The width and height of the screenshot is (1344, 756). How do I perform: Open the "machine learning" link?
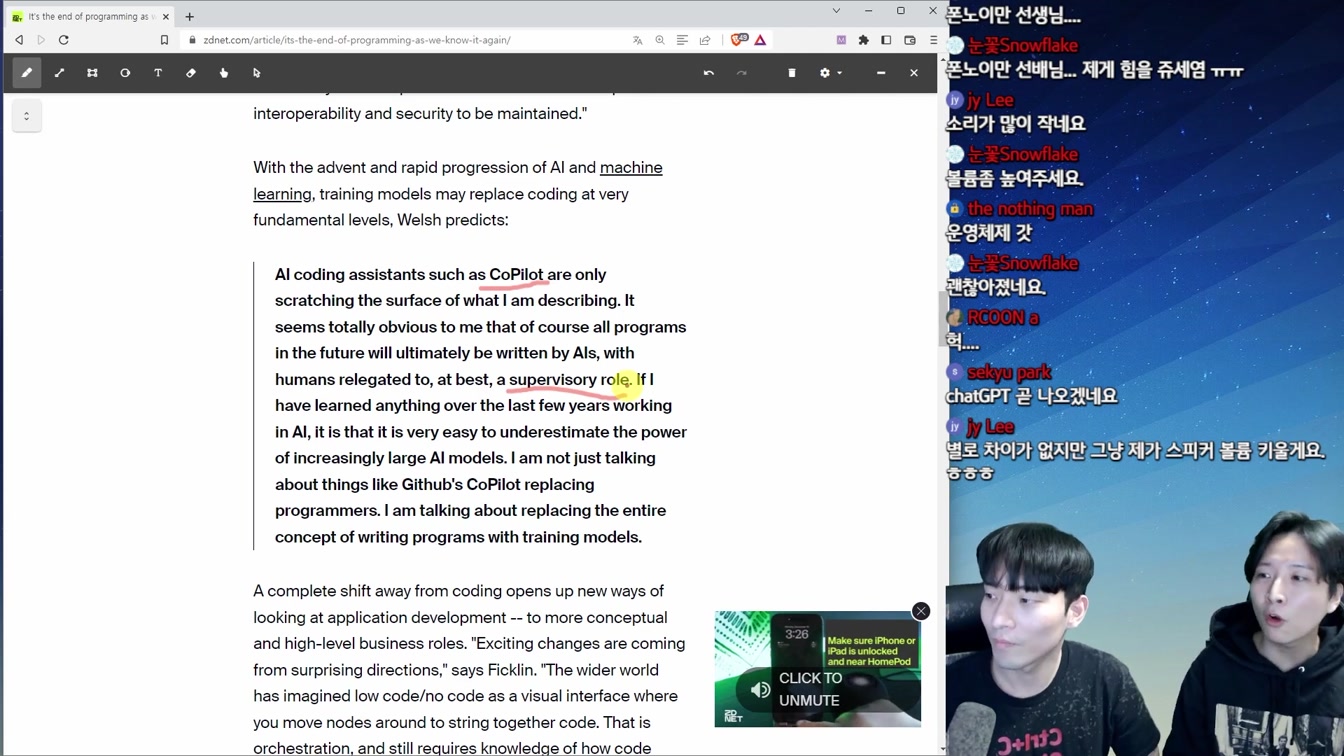[x=458, y=181]
